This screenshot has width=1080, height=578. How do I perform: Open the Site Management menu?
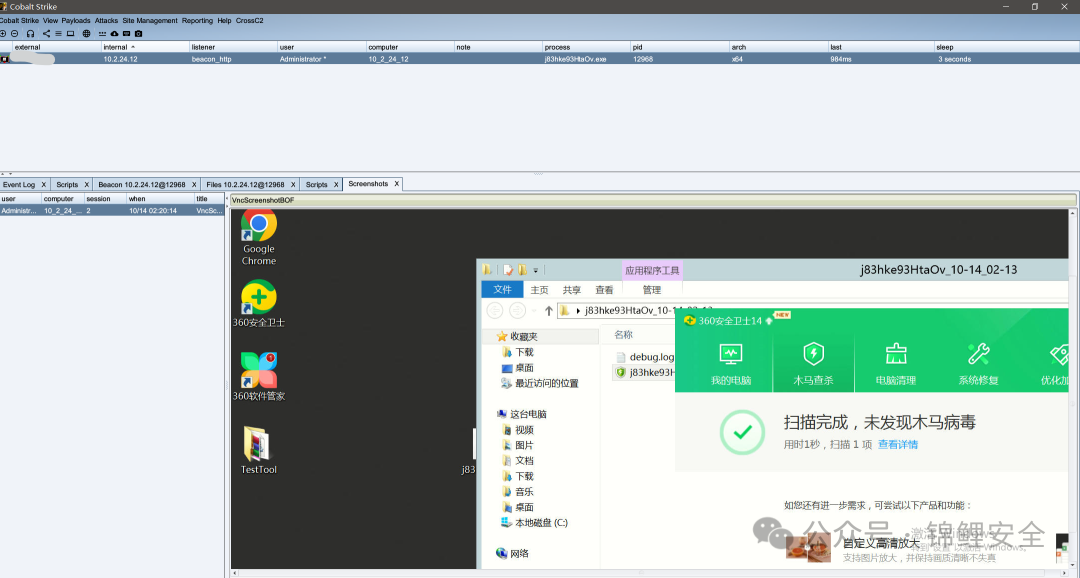(150, 21)
